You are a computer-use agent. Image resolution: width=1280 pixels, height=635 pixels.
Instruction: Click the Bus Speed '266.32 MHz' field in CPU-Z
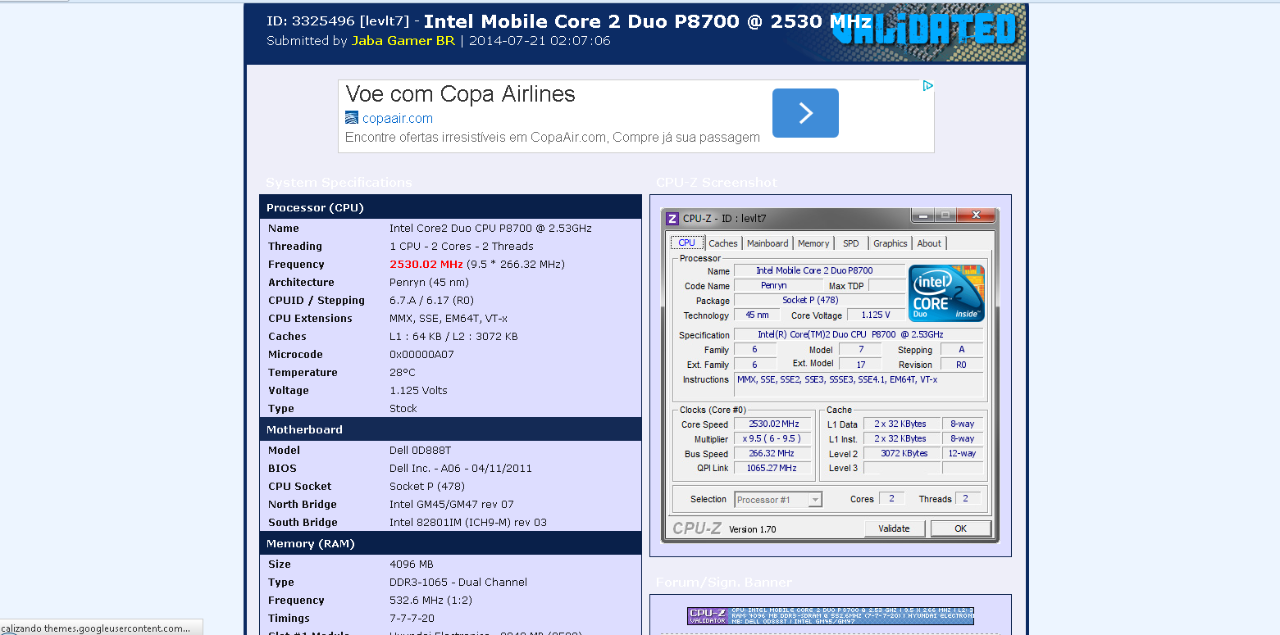[773, 453]
